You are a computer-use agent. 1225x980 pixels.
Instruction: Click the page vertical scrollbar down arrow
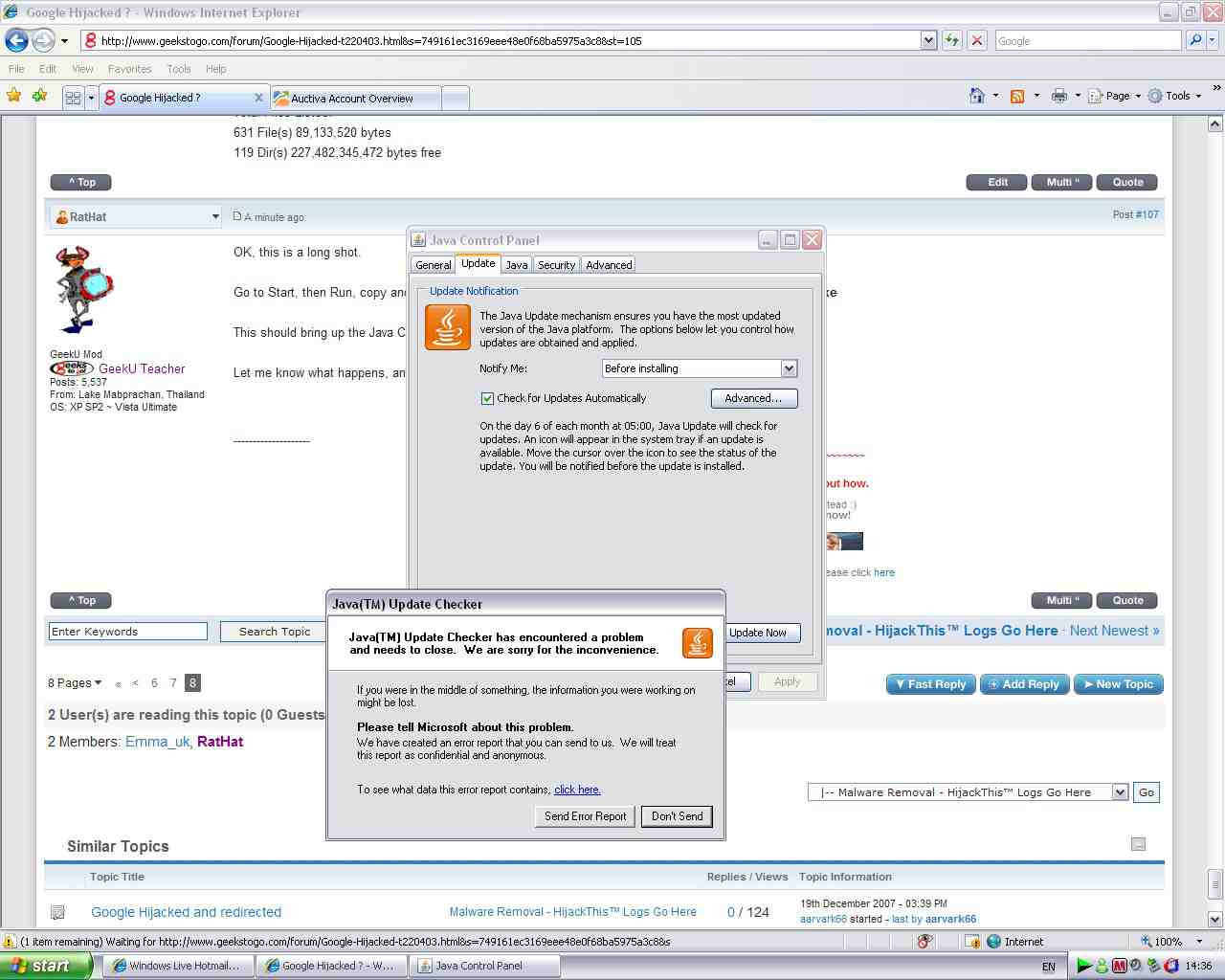point(1215,919)
